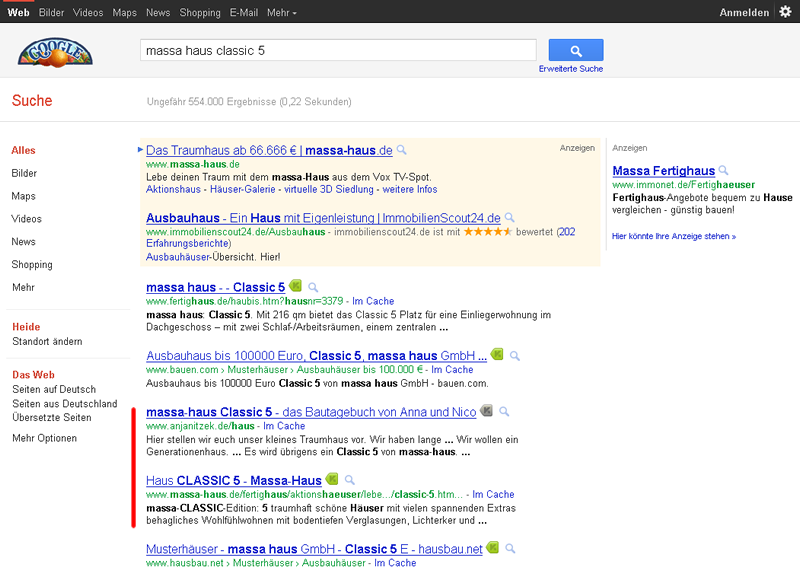Open Im Cache for the anjanitzek.de result
Screen dimensions: 800x571
[284, 426]
